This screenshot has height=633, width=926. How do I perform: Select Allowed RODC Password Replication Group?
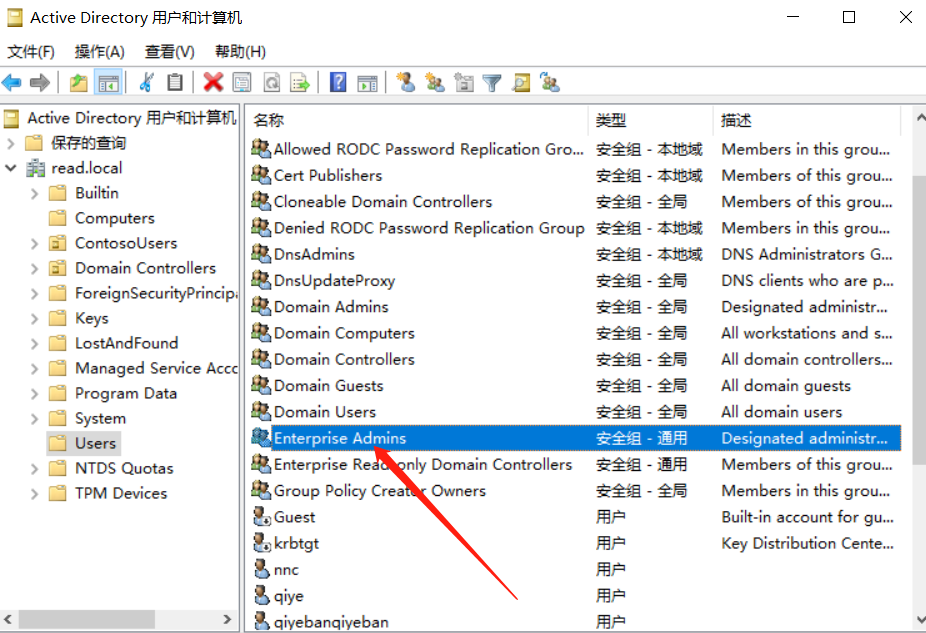(x=428, y=149)
